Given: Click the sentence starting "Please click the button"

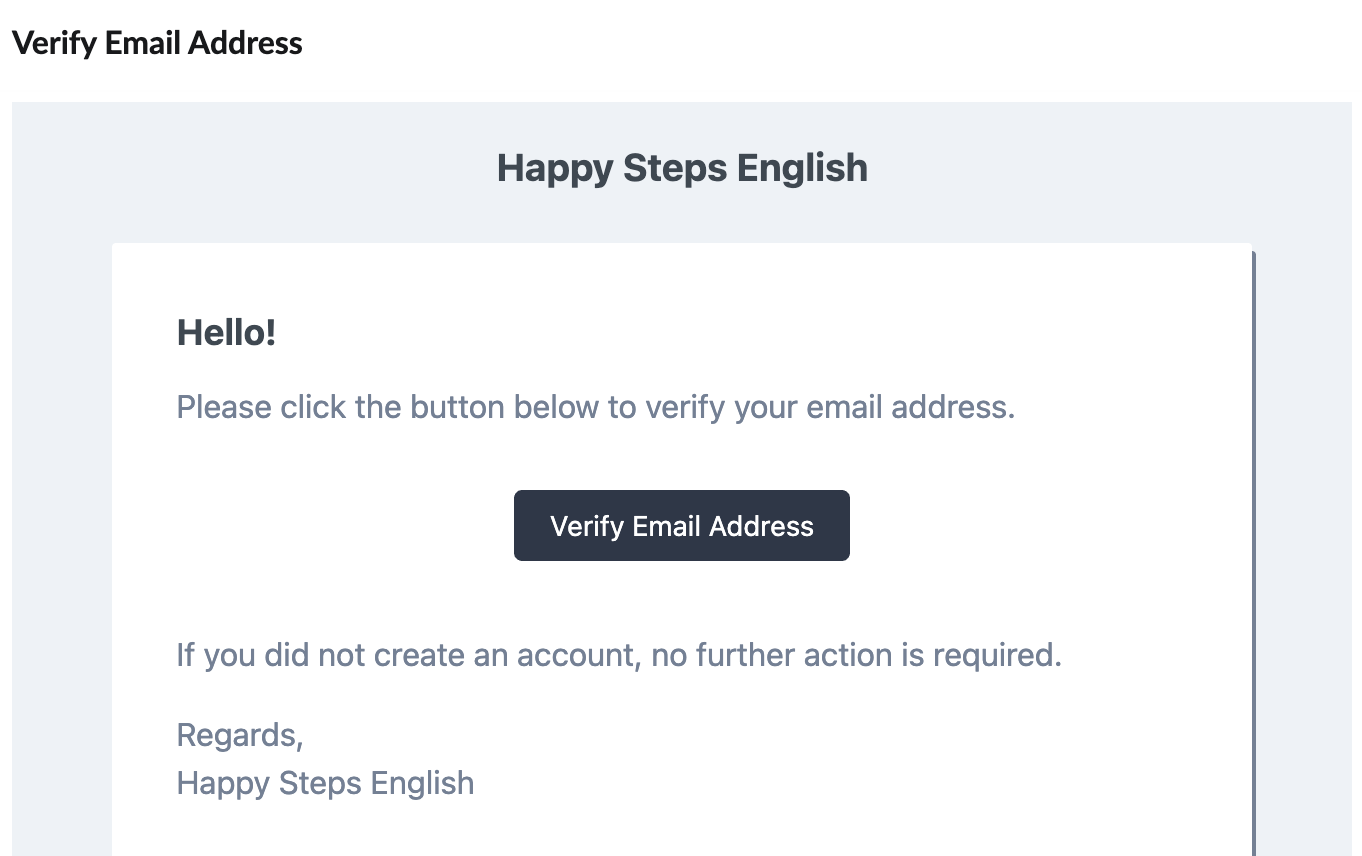Looking at the screenshot, I should tap(595, 408).
